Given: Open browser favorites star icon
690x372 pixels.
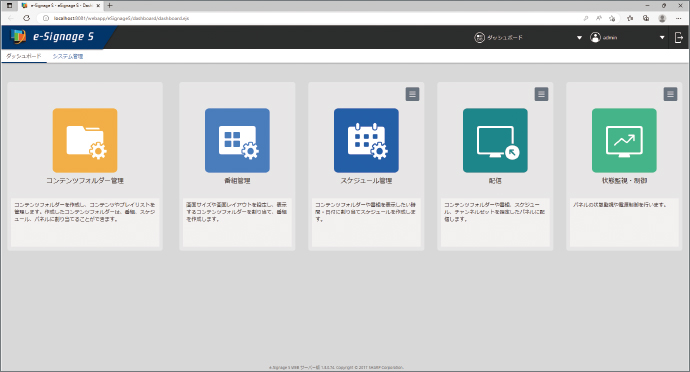Looking at the screenshot, I should pyautogui.click(x=630, y=18).
